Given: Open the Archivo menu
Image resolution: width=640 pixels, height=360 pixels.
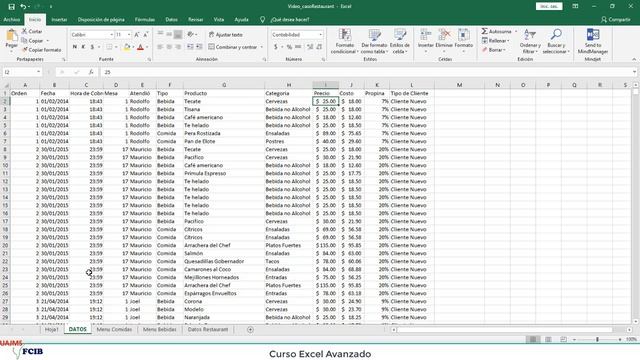Looking at the screenshot, I should click(11, 20).
